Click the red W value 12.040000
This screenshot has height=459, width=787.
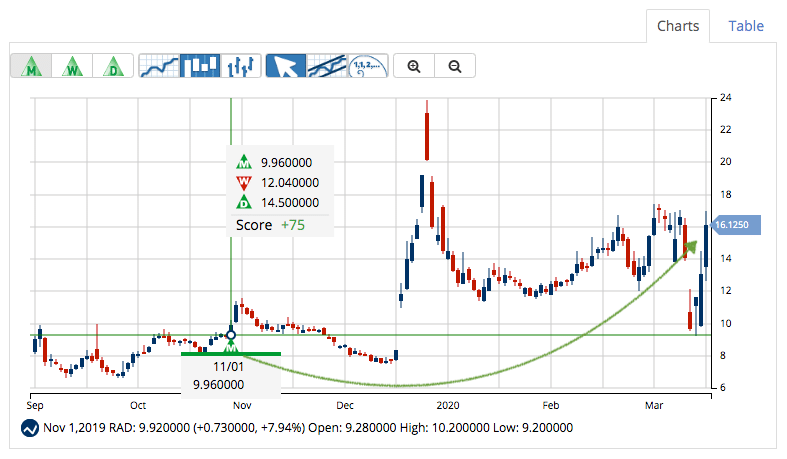pos(290,183)
